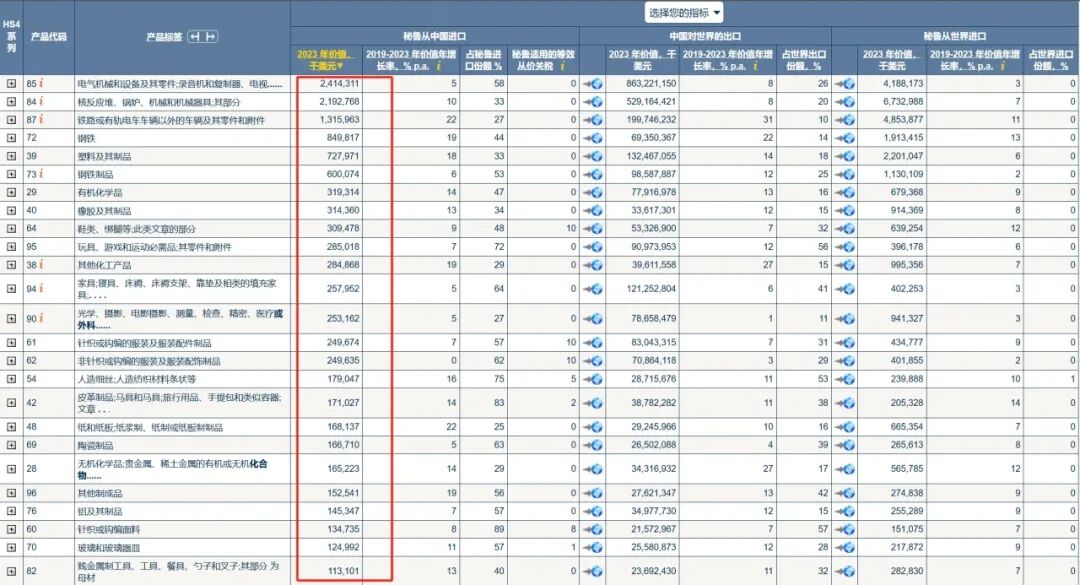
Task: Open product 电气机械和设备及其零件 label
Action: click(x=180, y=83)
